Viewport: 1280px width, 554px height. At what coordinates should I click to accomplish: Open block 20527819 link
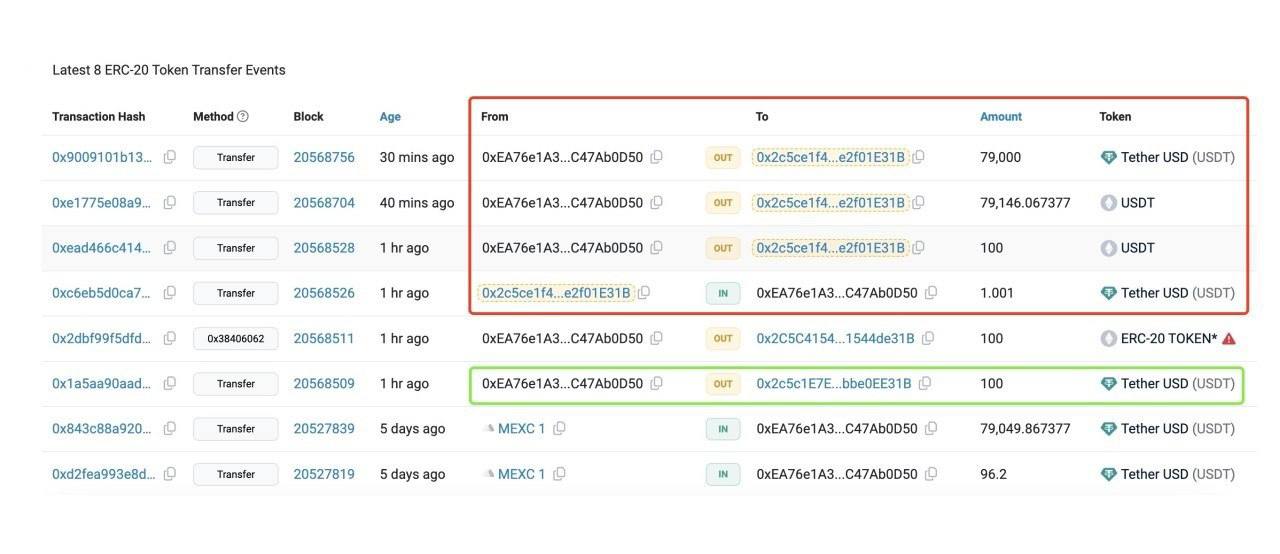pyautogui.click(x=323, y=474)
